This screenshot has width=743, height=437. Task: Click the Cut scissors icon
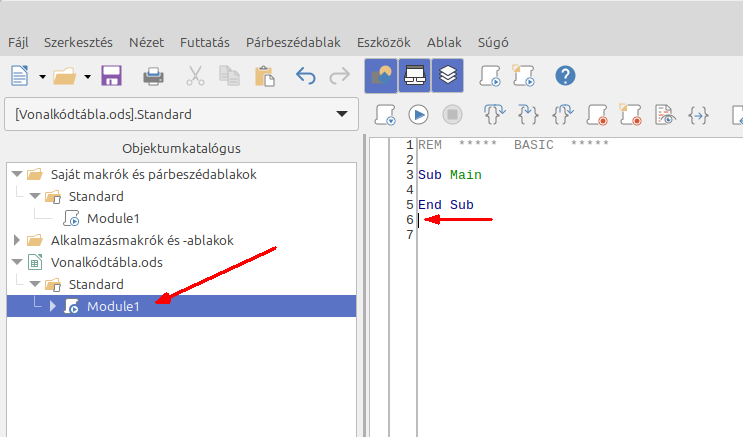coord(195,76)
